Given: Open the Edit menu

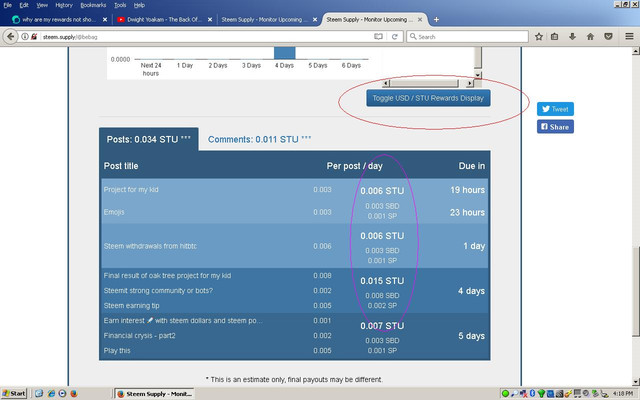Looking at the screenshot, I should (x=24, y=5).
